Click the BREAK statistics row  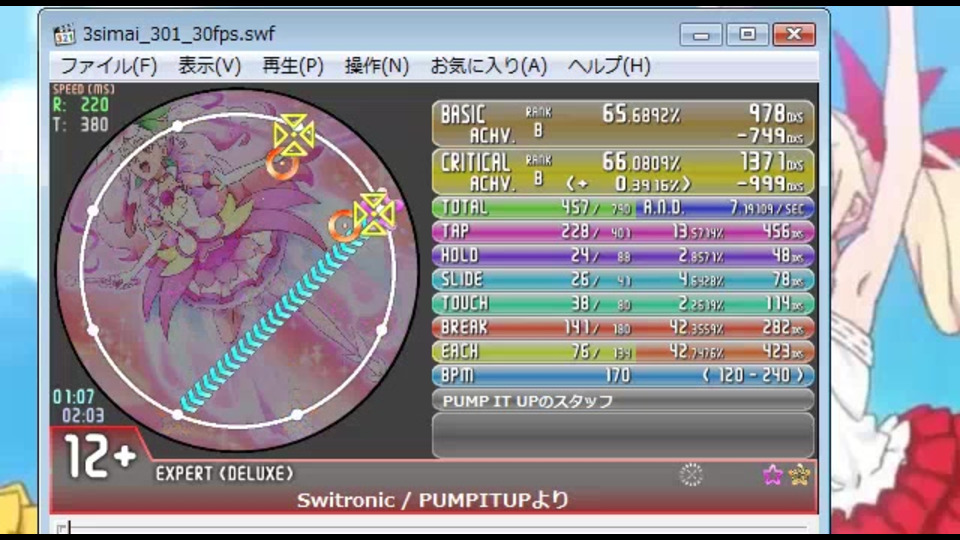pos(623,327)
